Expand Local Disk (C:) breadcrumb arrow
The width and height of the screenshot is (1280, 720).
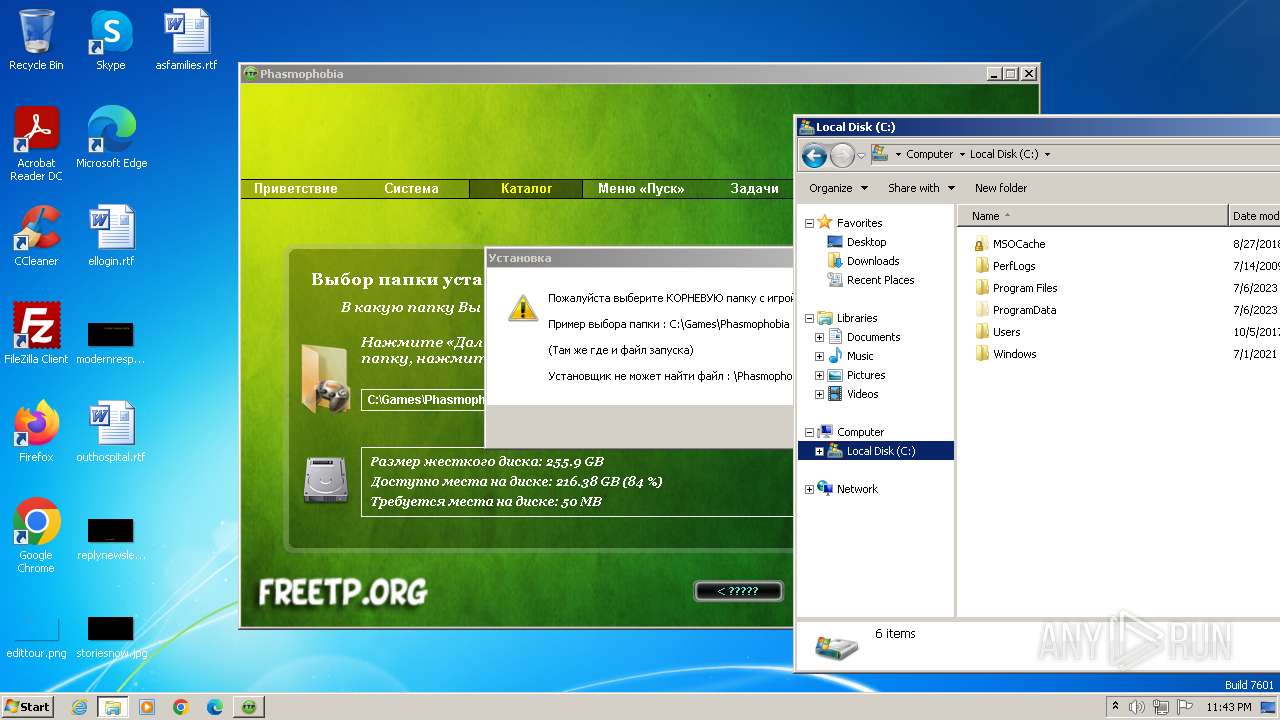pos(1047,154)
